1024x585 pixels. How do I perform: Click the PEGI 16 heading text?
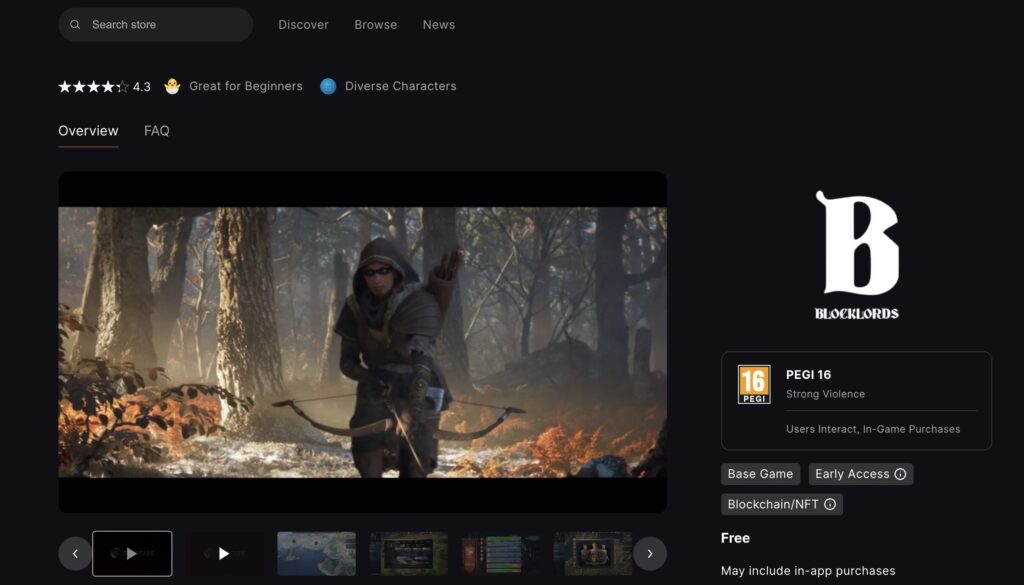click(808, 375)
